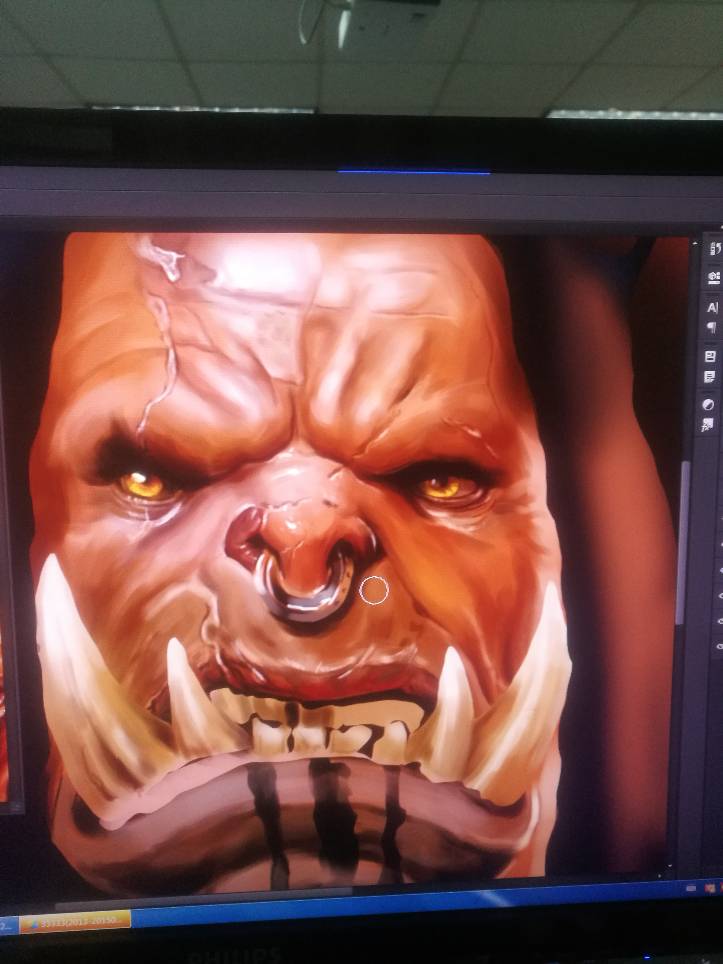This screenshot has height=964, width=723.
Task: Open the History panel icon
Action: pyautogui.click(x=714, y=248)
